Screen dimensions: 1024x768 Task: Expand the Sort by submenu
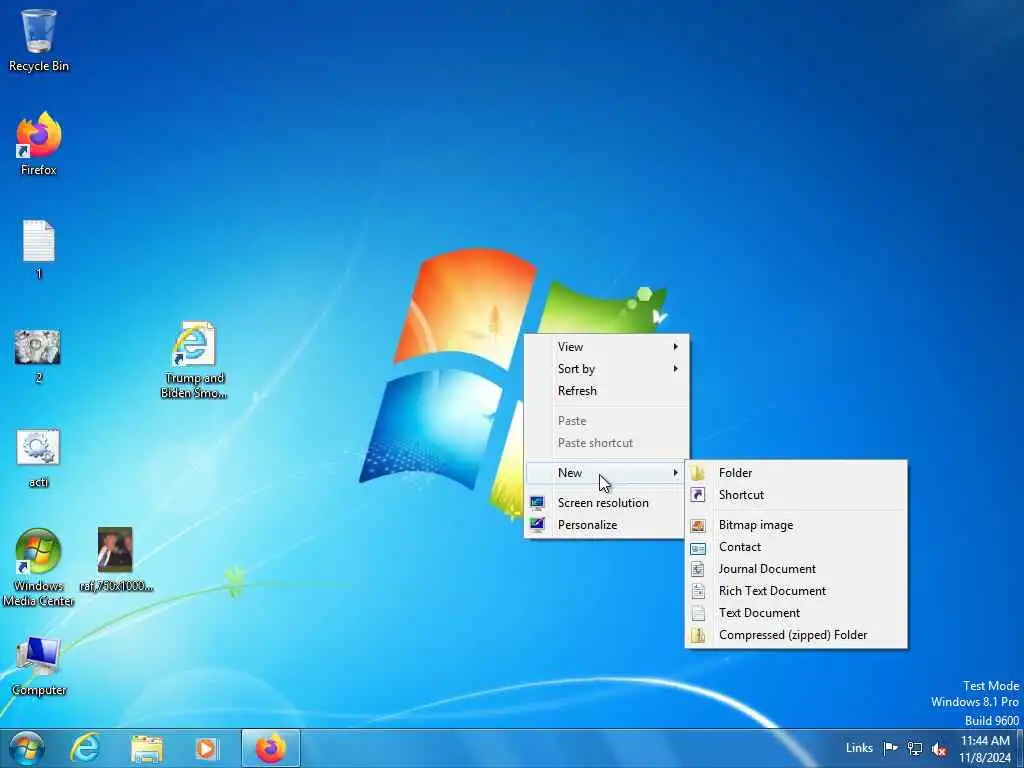[607, 369]
